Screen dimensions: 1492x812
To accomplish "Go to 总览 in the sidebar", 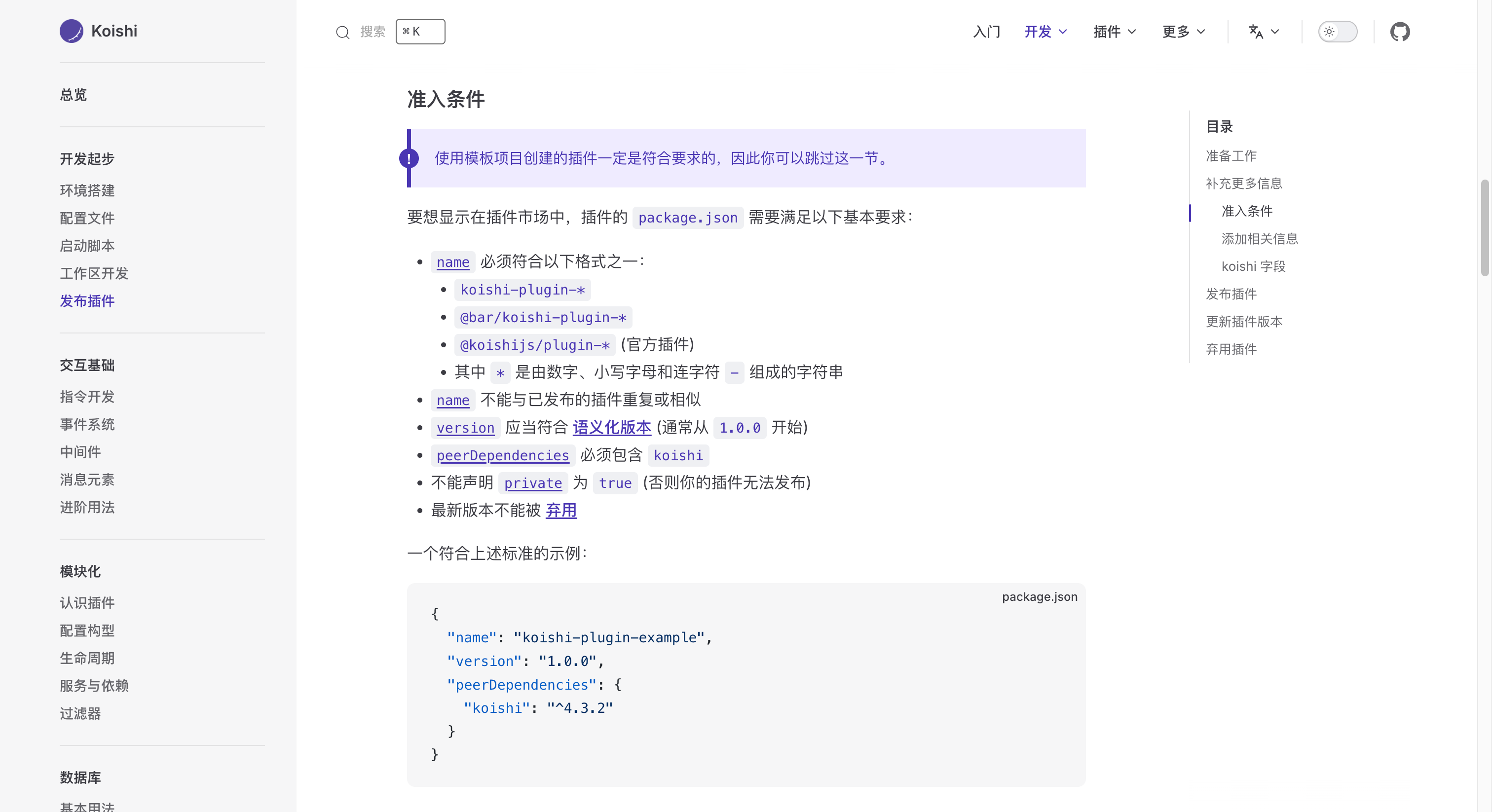I will click(74, 94).
